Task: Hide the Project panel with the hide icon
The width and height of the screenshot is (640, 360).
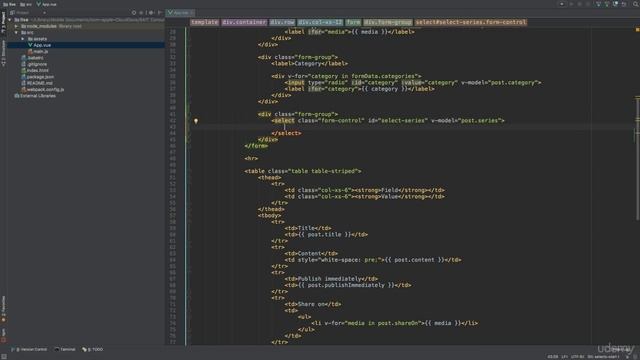Action: pyautogui.click(x=160, y=13)
